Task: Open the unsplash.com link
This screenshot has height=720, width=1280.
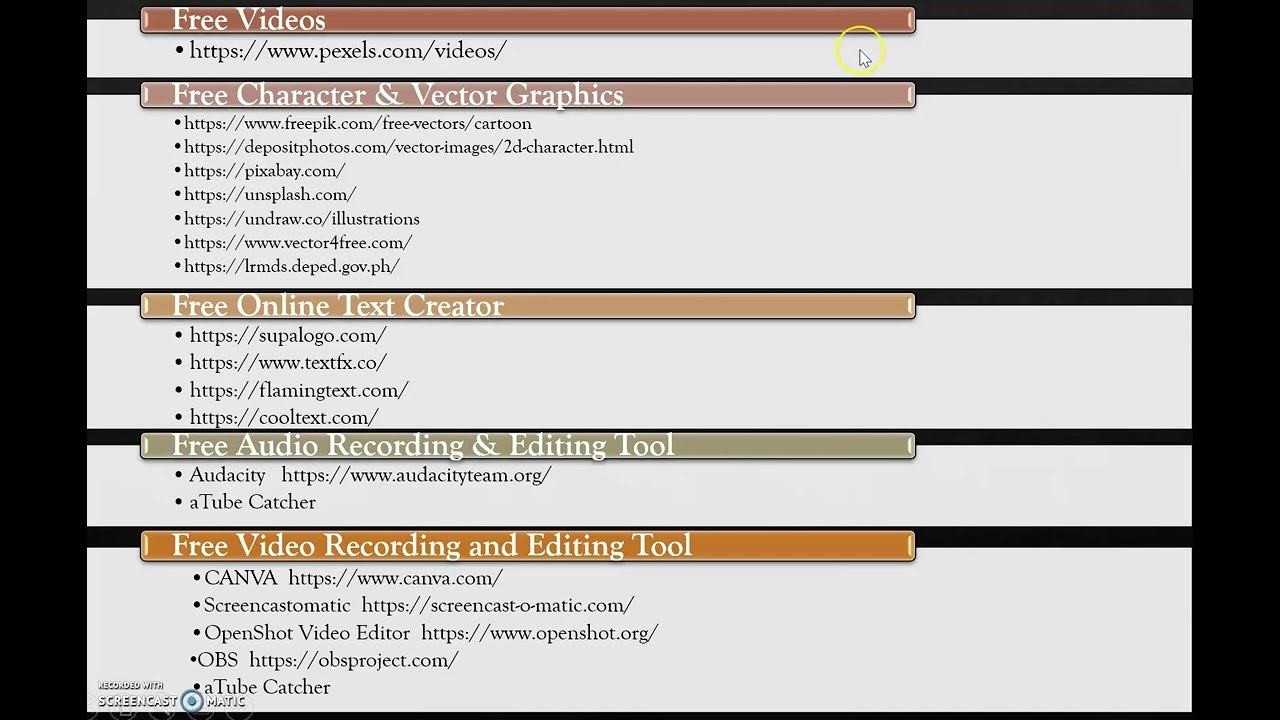Action: (270, 195)
